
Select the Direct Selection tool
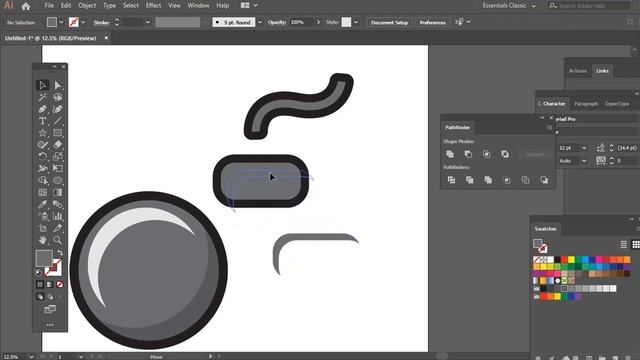pos(58,85)
